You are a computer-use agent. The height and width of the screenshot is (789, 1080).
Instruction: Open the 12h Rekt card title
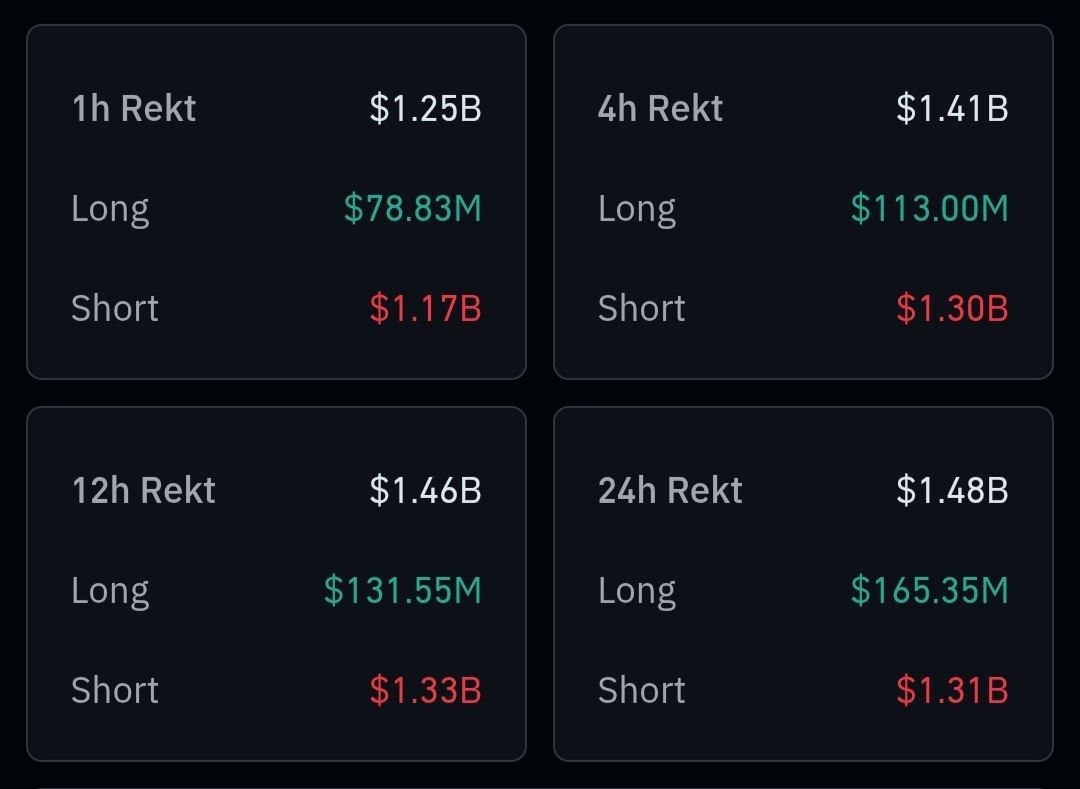[x=144, y=490]
